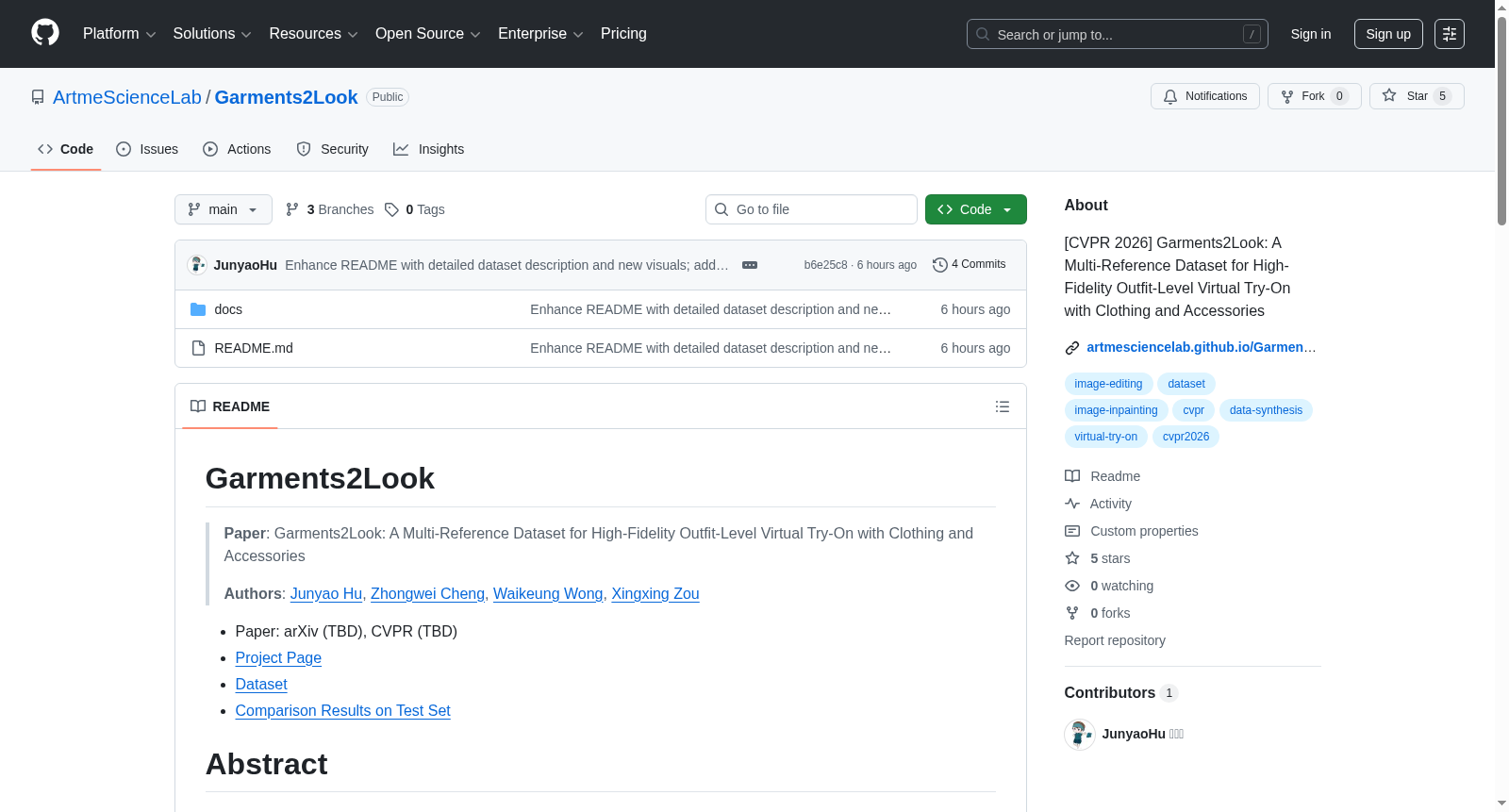
Task: Go to the Pricing page
Action: coord(623,34)
